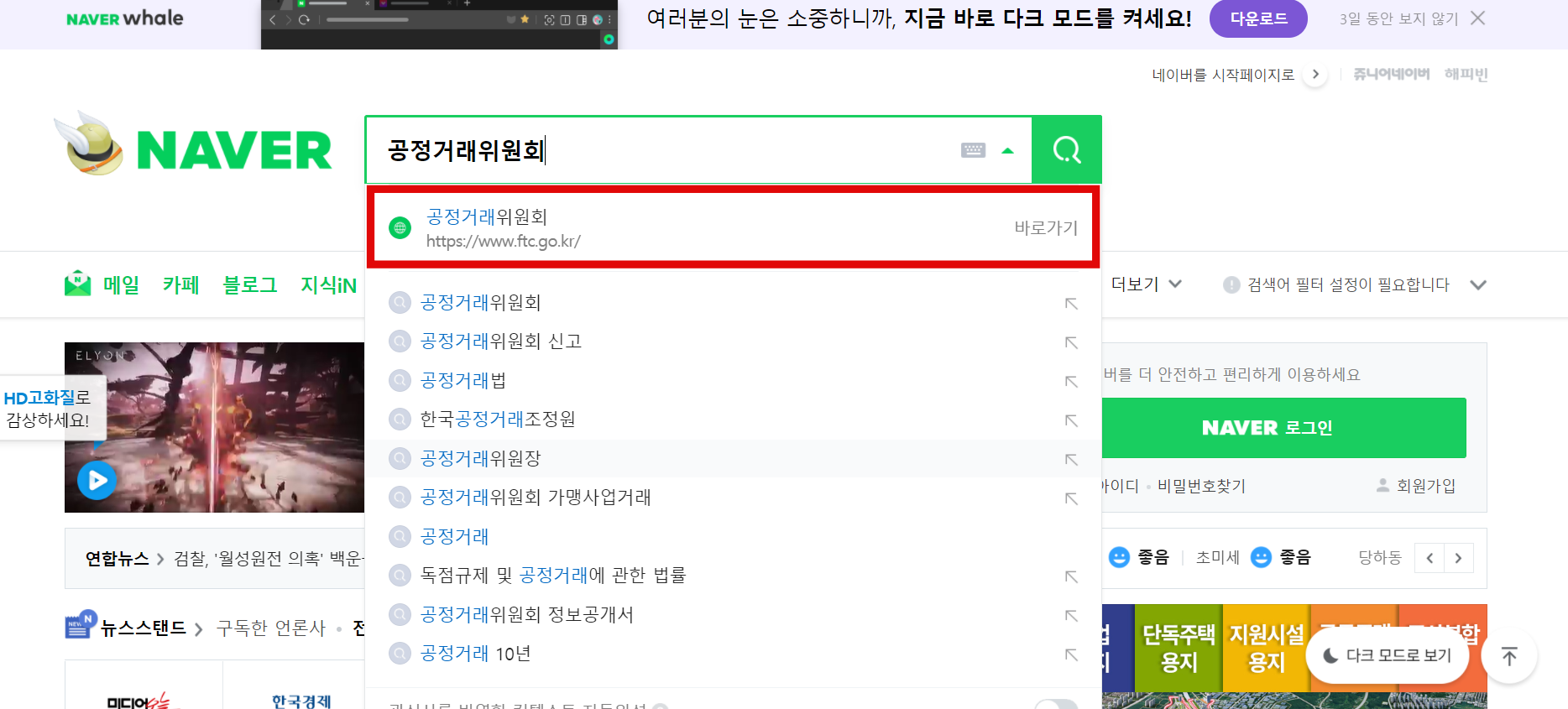Open 블로그 from the service menu
This screenshot has width=1568, height=709.
click(249, 285)
